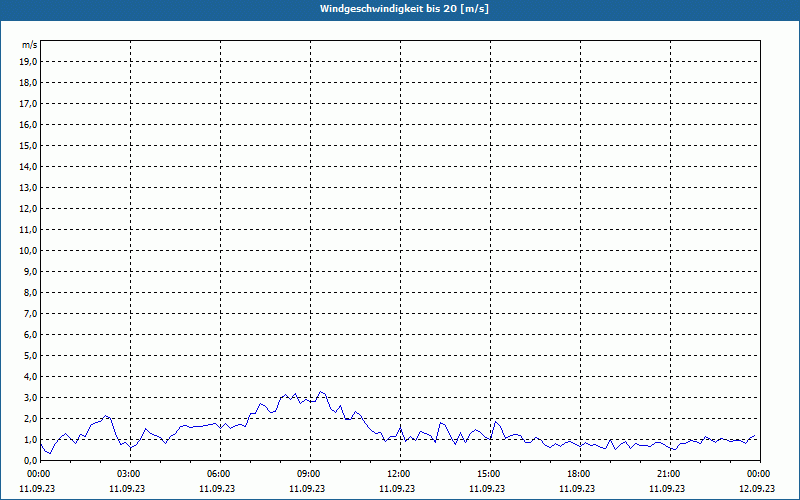
Task: Click the 10,0 y-axis label
Action: point(28,251)
